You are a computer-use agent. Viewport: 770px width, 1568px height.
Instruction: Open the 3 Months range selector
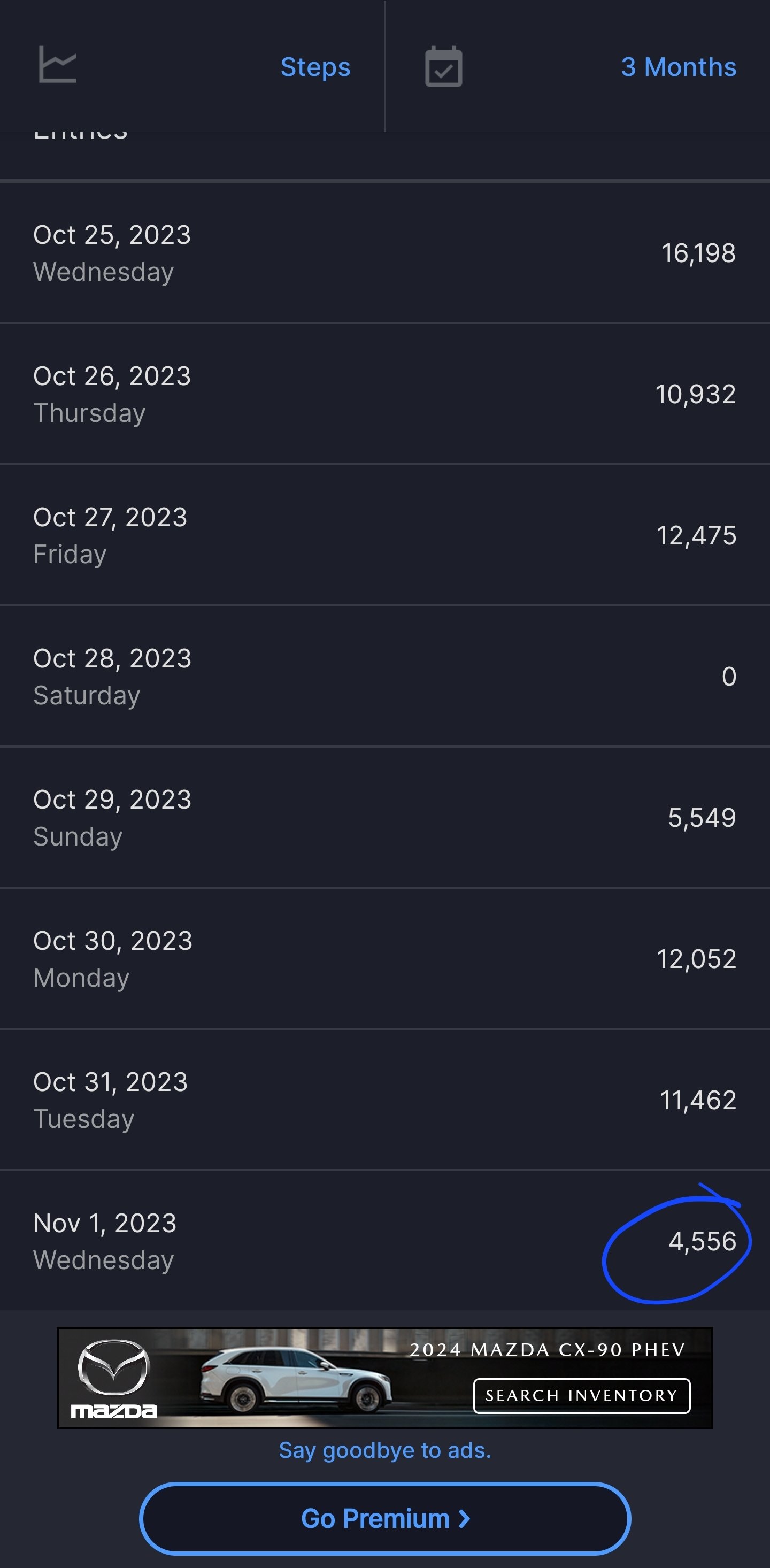(679, 67)
